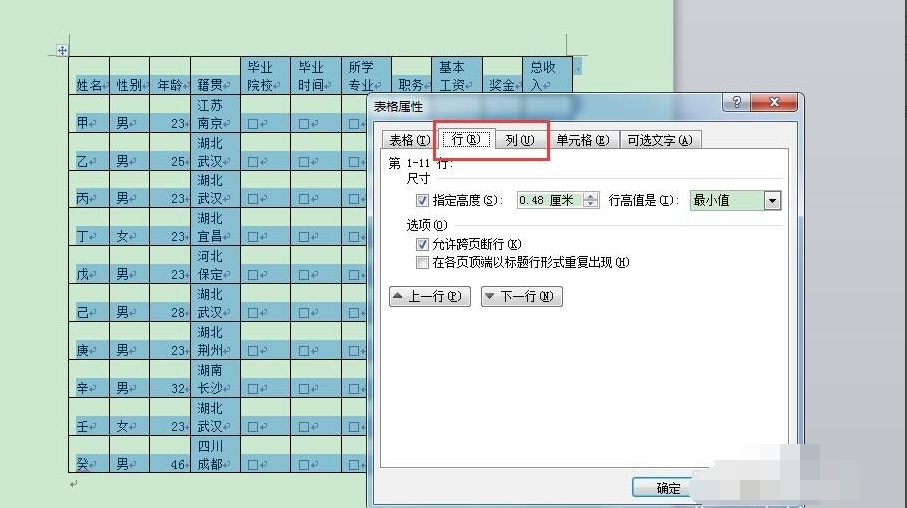Click the 职务 header cell
This screenshot has height=508, width=907.
[x=411, y=75]
